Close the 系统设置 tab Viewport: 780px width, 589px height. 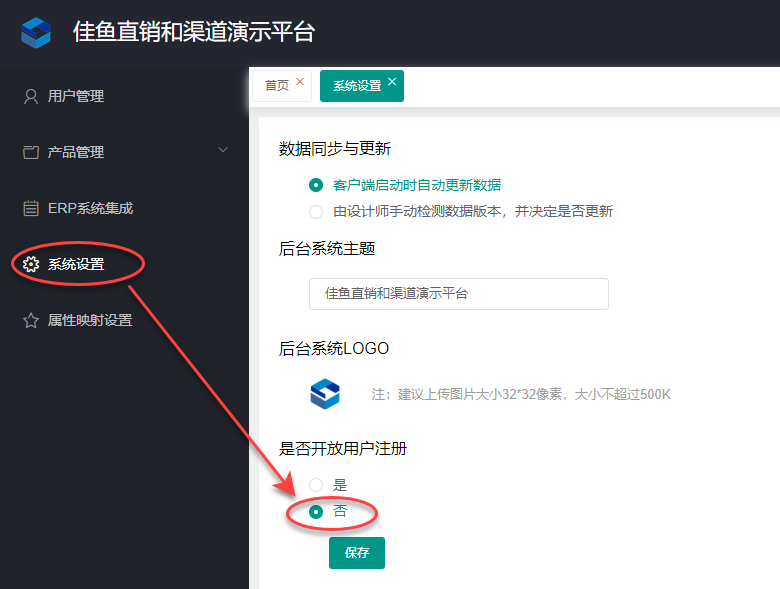click(392, 82)
